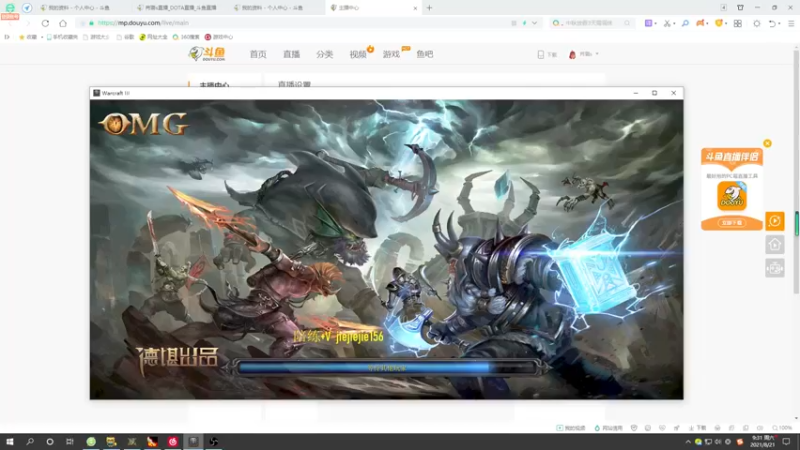Open the browser hamburger menu
This screenshot has width=800, height=450.
791,23
